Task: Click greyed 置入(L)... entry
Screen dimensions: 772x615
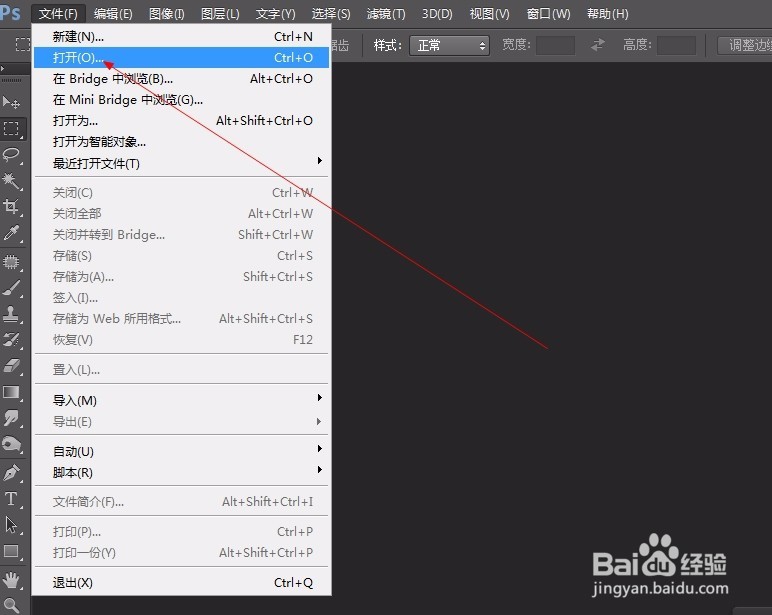Action: click(182, 370)
